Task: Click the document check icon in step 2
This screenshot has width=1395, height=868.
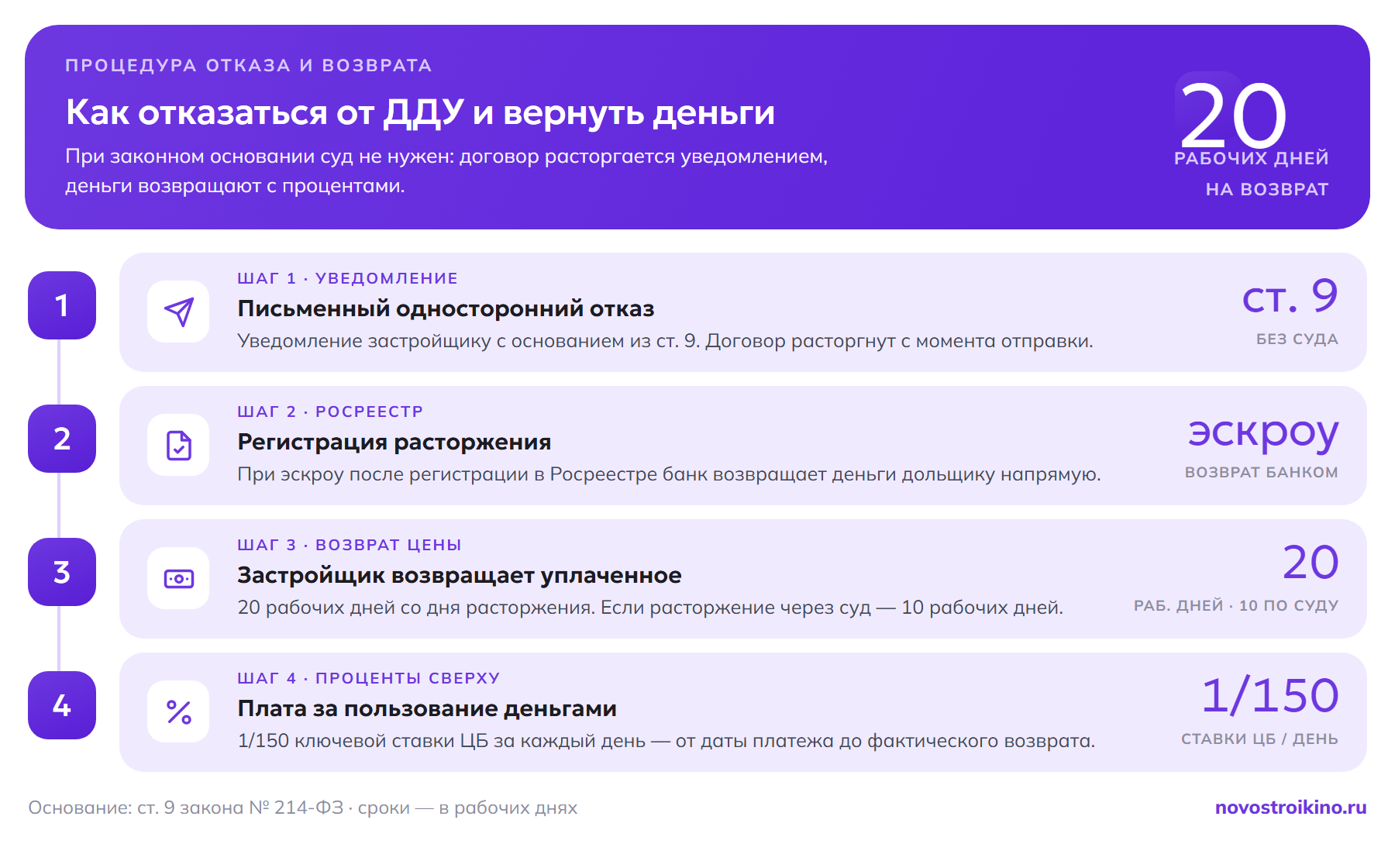Action: [178, 445]
